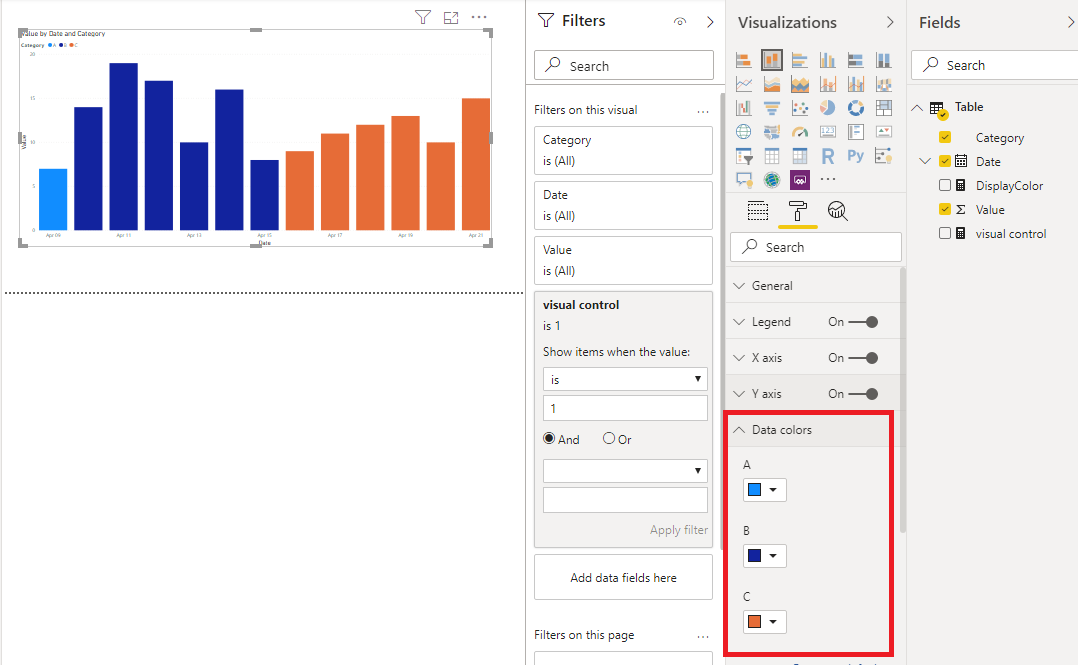Select the slicer visualization
This screenshot has width=1078, height=665.
point(744,156)
